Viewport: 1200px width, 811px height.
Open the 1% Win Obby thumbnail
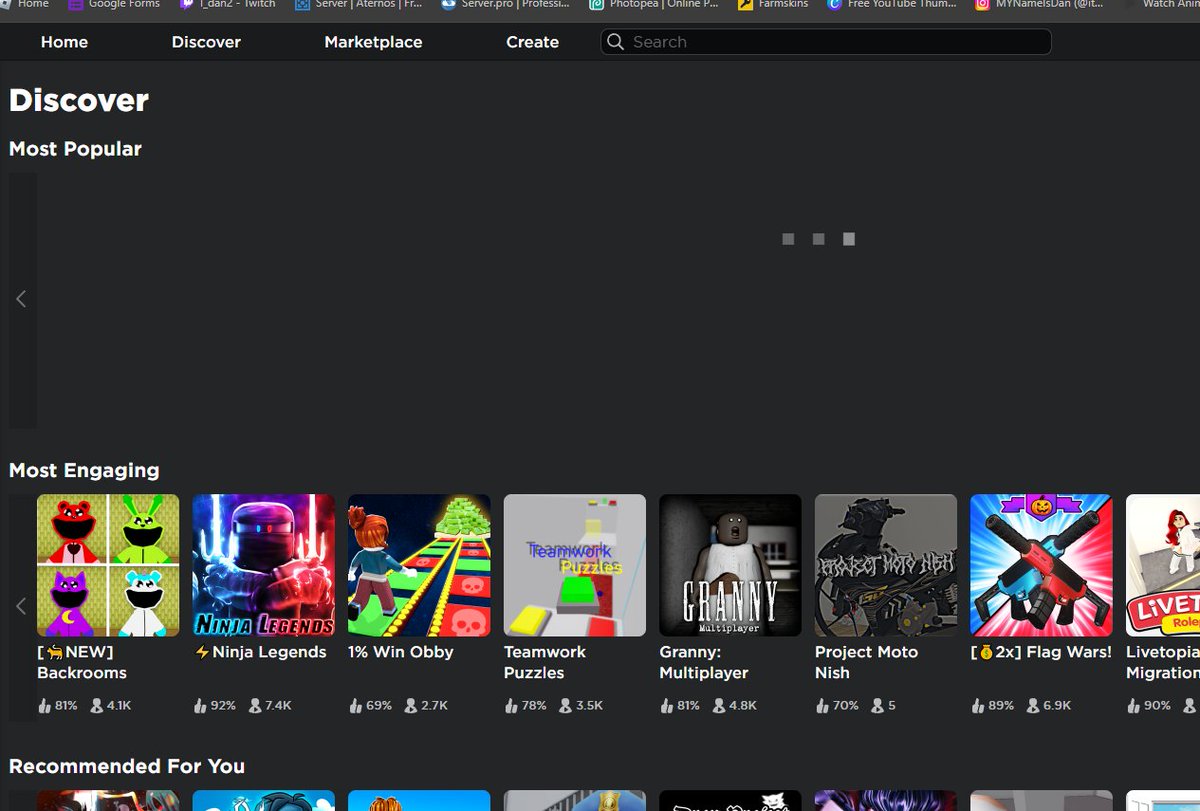419,565
